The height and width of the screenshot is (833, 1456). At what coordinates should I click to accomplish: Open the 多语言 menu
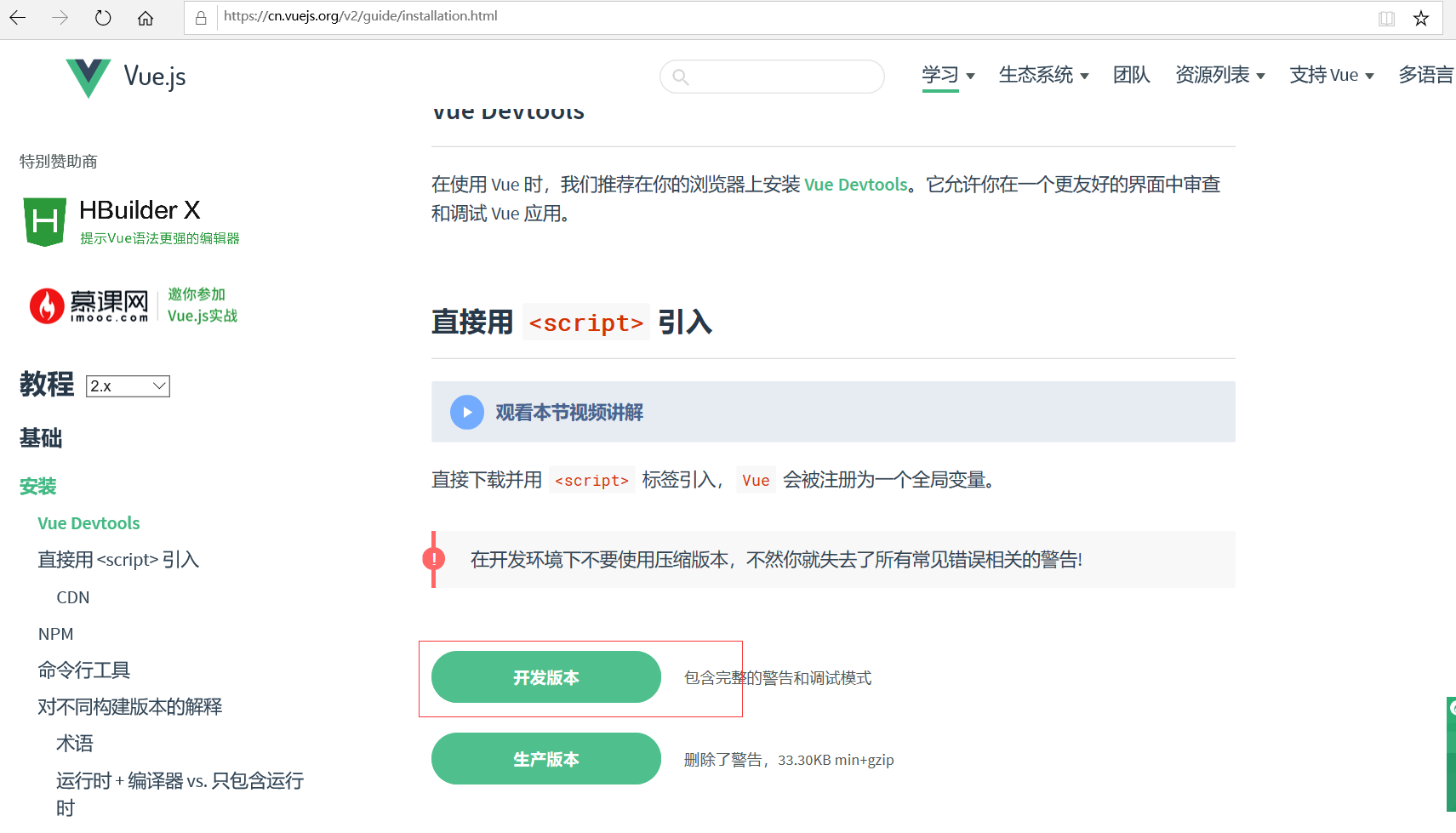point(1426,76)
